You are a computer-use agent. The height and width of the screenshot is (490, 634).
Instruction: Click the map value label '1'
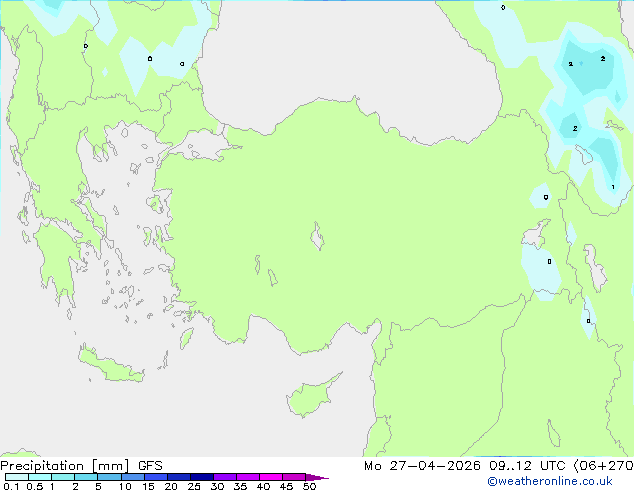(x=613, y=187)
